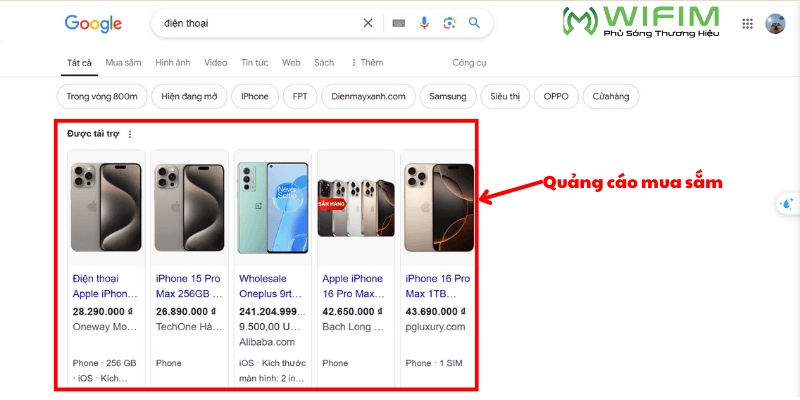Viewport: 800px width, 400px height.
Task: Select the Tất cả tab
Action: pyautogui.click(x=80, y=63)
